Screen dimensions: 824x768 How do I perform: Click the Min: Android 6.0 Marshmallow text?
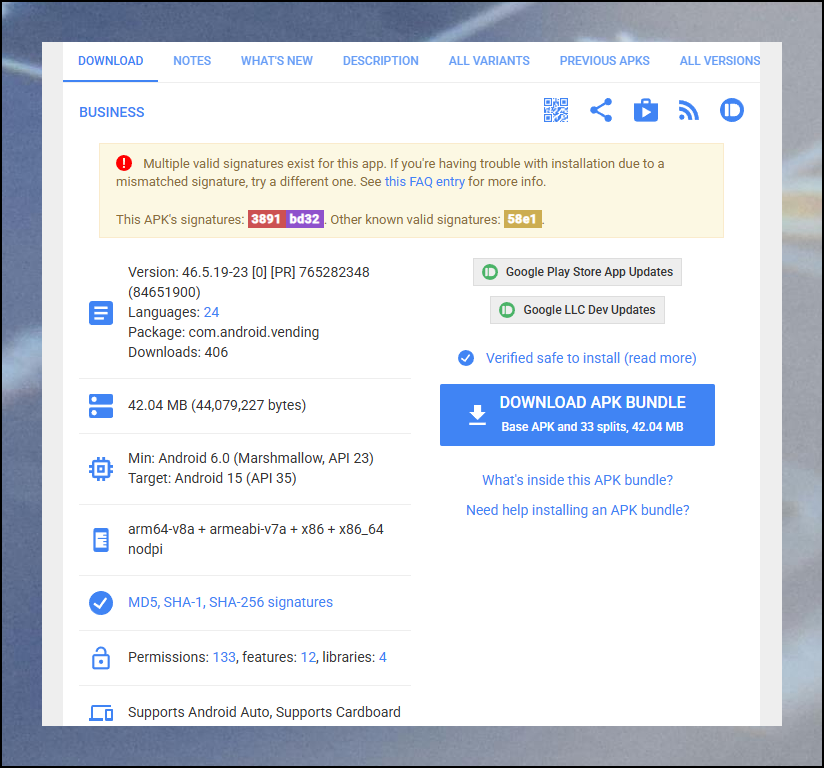tap(251, 458)
